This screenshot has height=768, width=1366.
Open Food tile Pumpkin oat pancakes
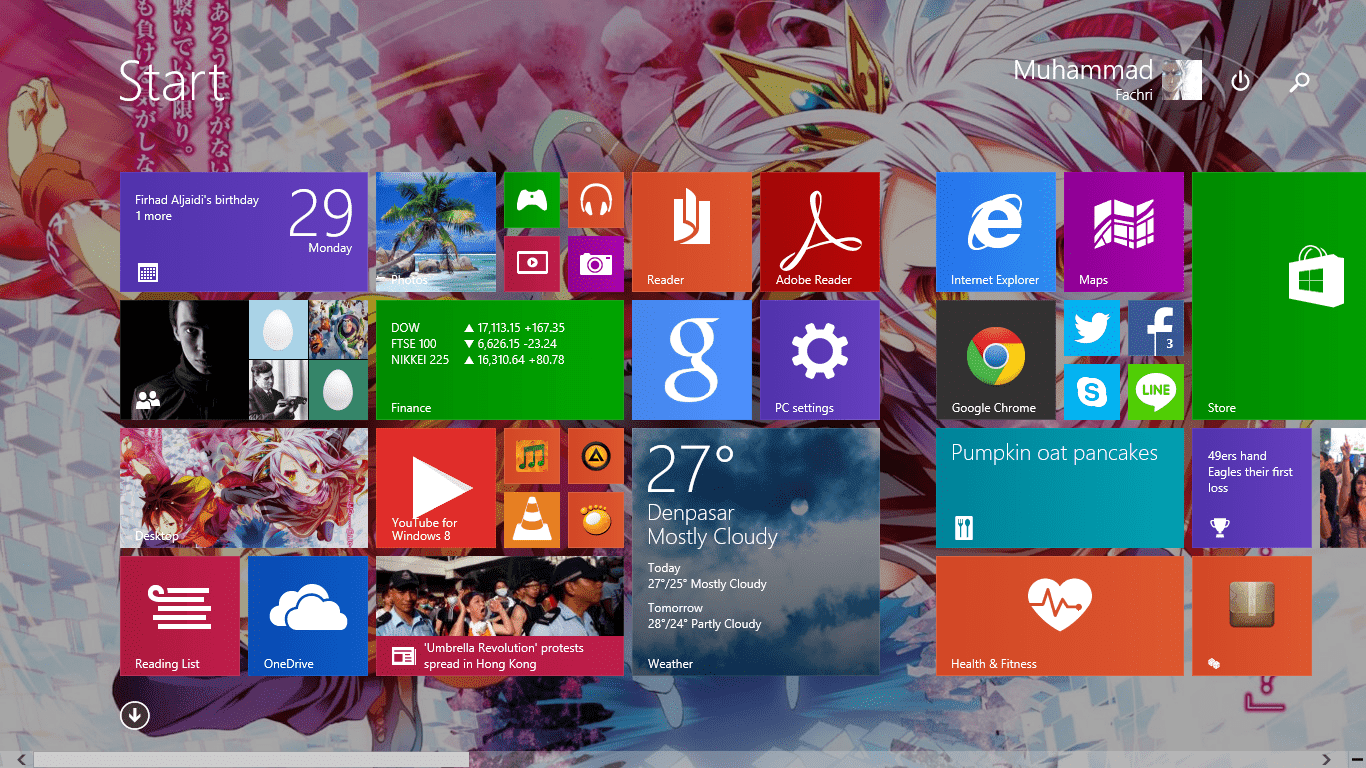(1059, 488)
